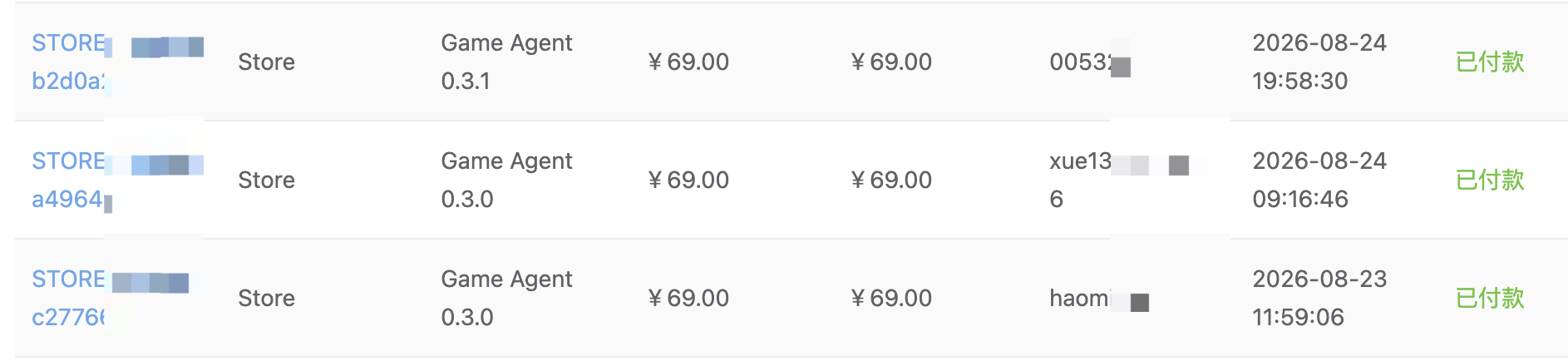1568x361 pixels.
Task: Click the Store cell in the c2776 order row
Action: [266, 298]
